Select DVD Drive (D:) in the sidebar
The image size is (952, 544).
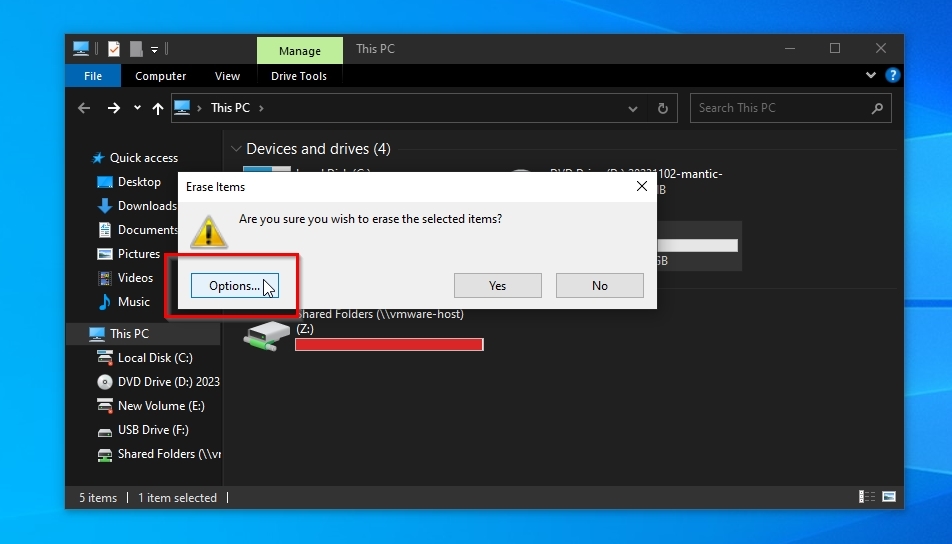(x=168, y=381)
